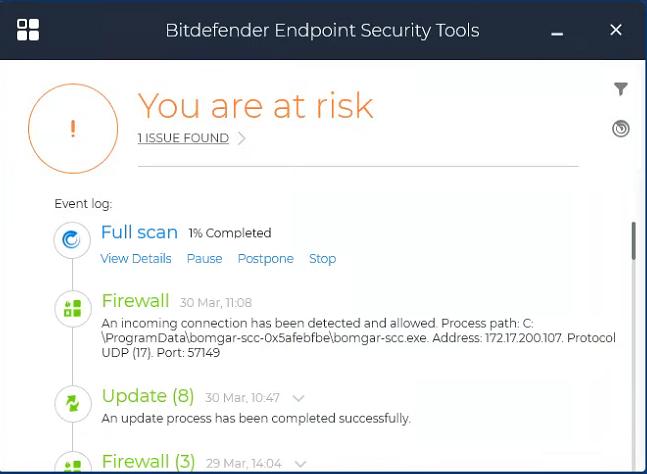Click the orange exclamation risk status circle
This screenshot has width=647, height=474.
point(73,128)
